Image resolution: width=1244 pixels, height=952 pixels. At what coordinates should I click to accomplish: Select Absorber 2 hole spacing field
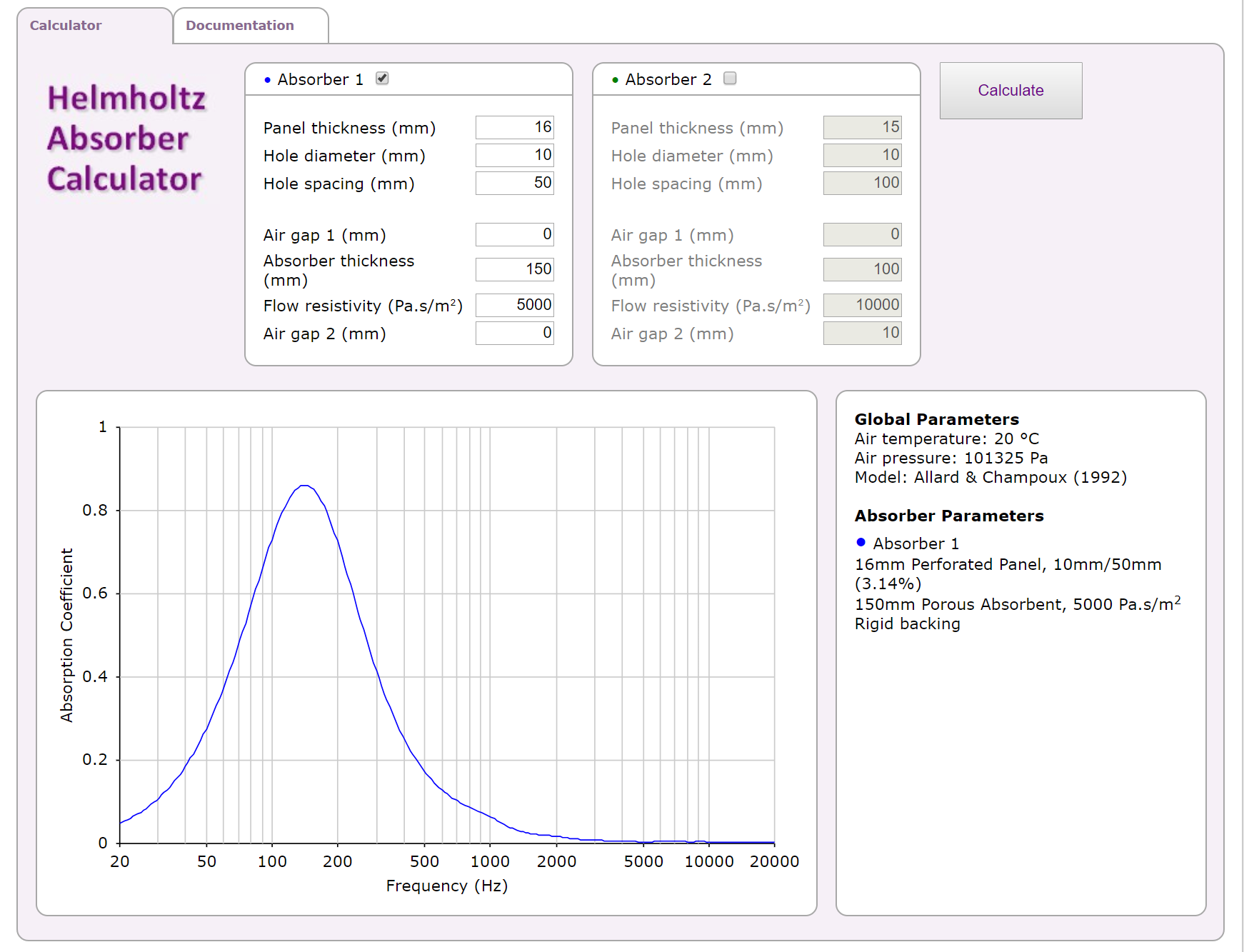pos(863,183)
